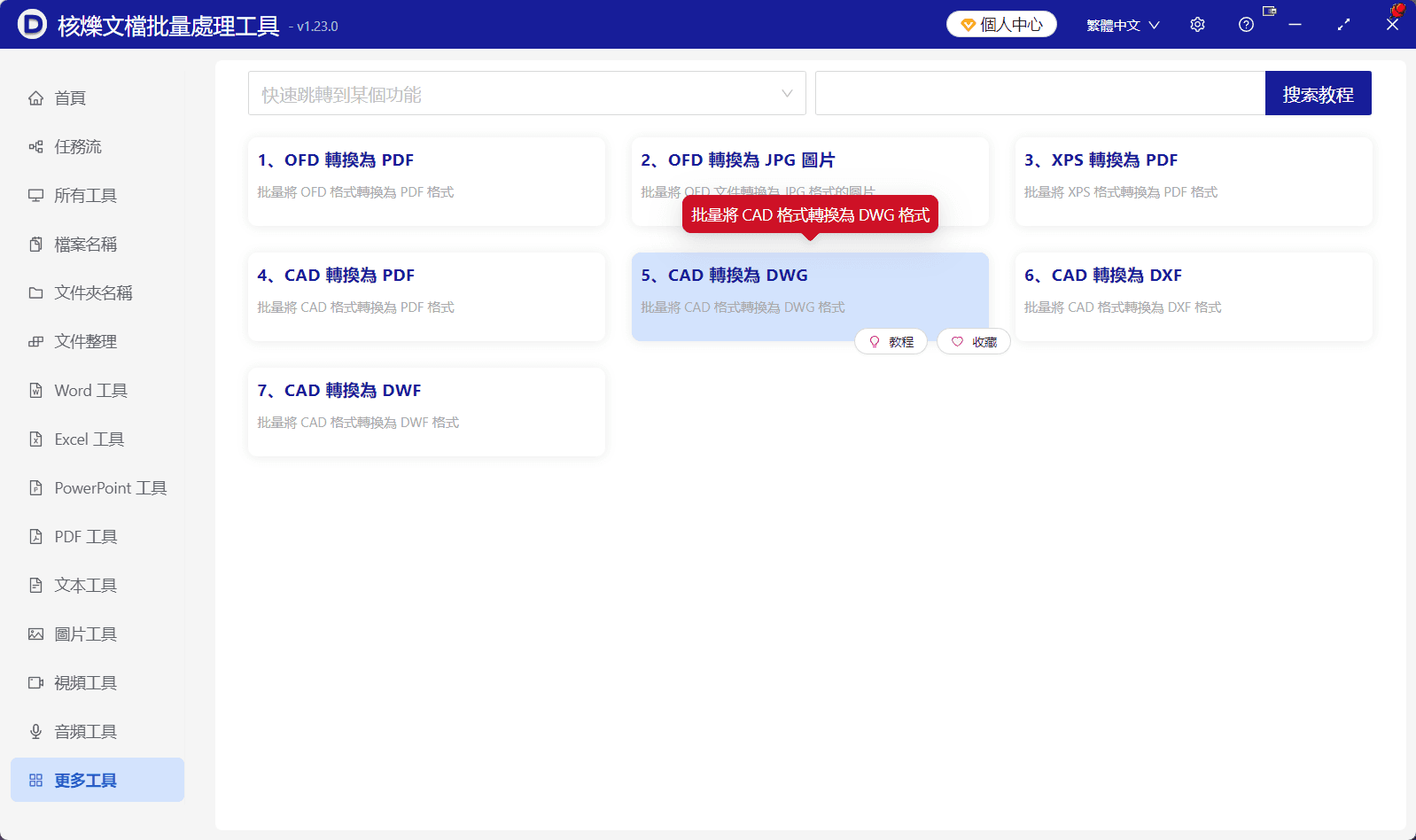
Task: Select 更多工具 in the sidebar
Action: (x=97, y=780)
